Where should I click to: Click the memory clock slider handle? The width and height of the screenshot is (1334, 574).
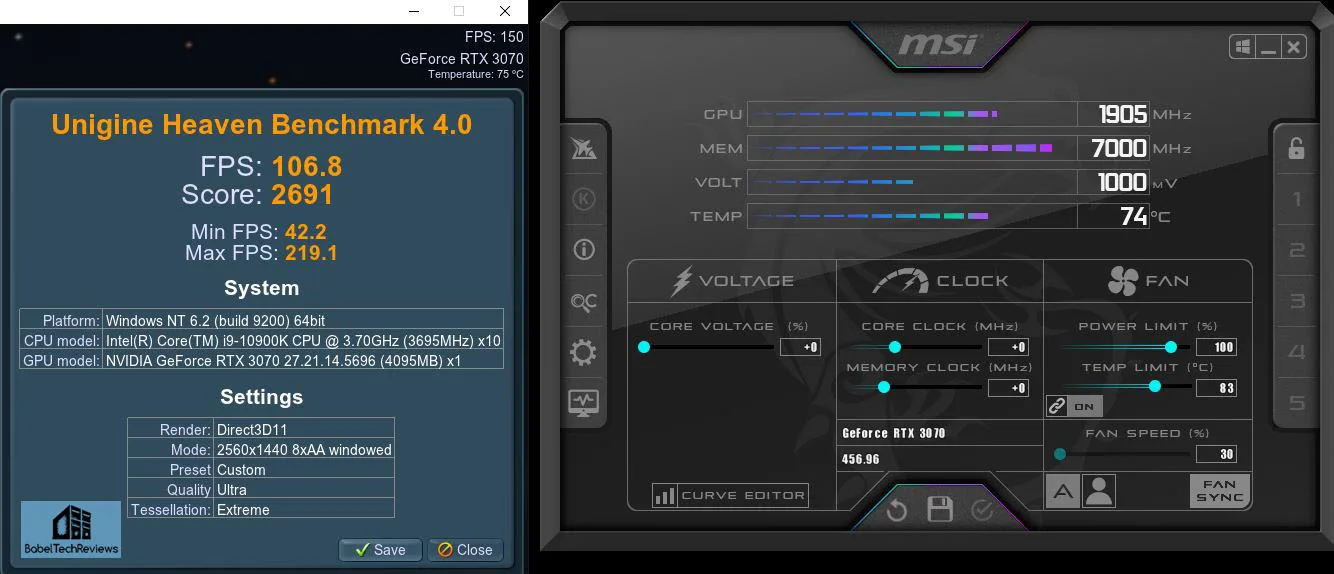pos(883,387)
